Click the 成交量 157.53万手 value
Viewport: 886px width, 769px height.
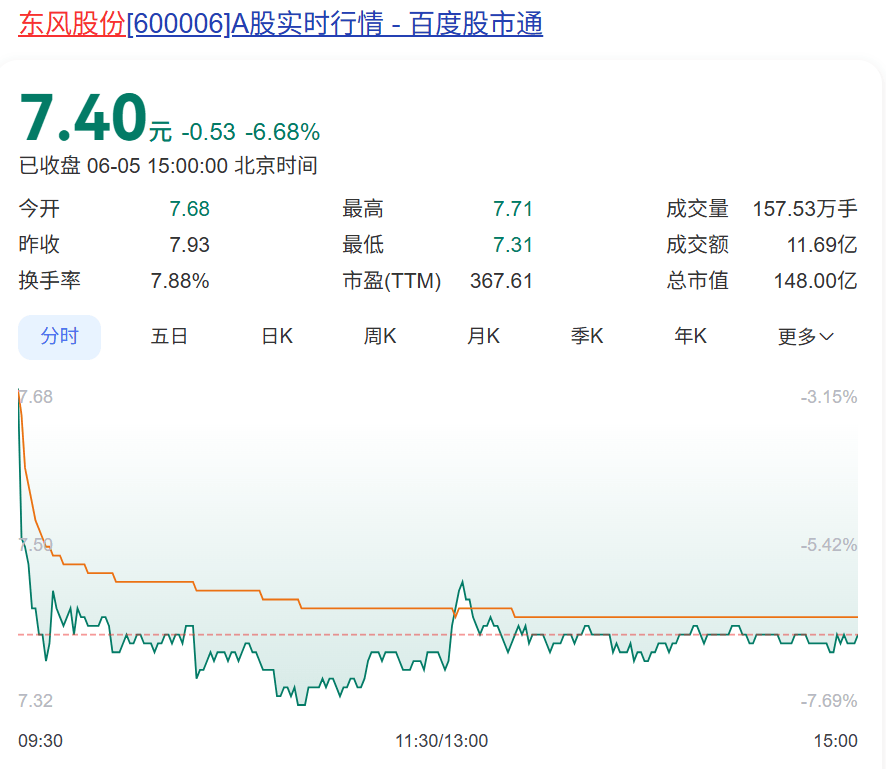805,209
